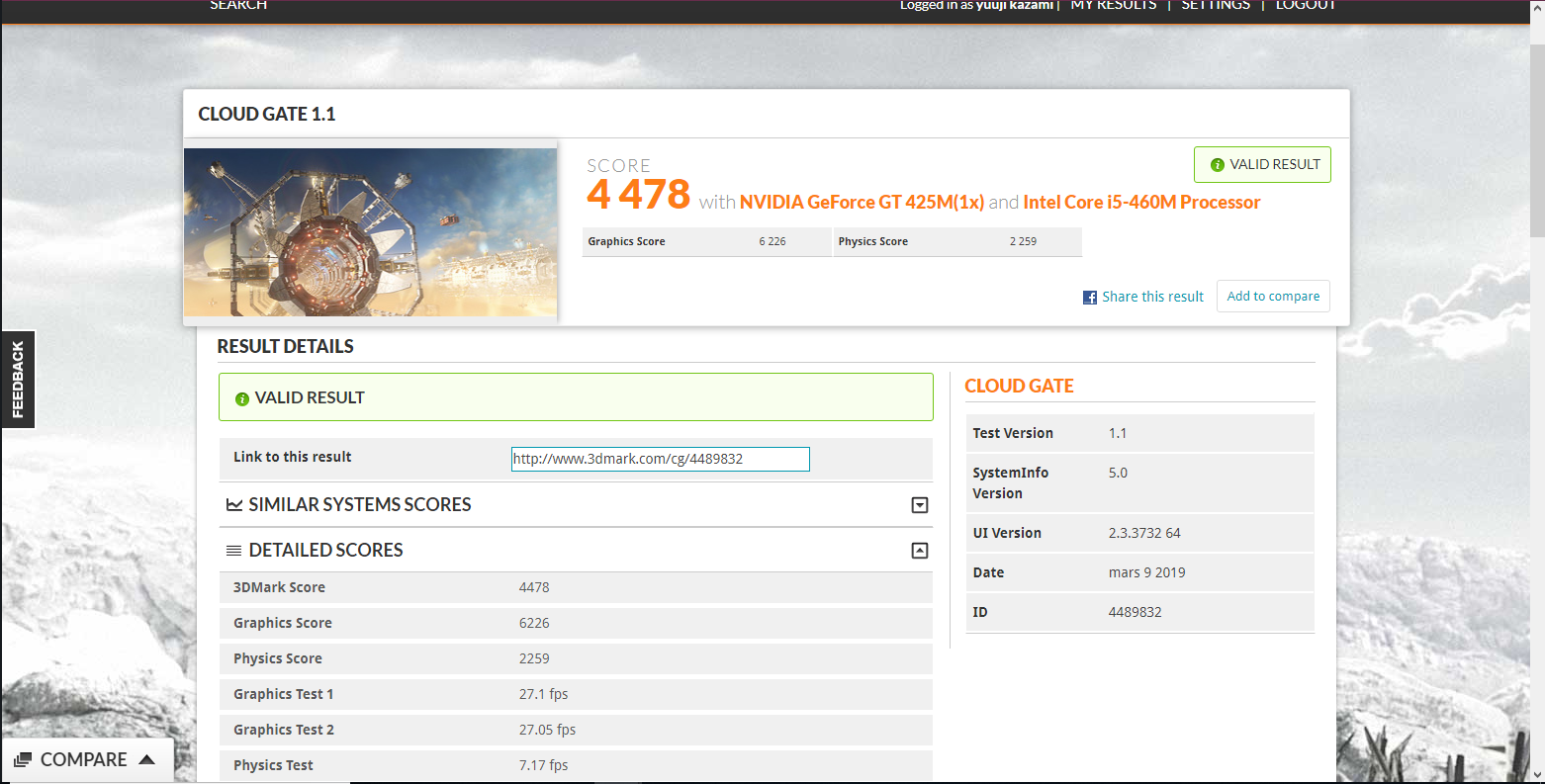This screenshot has height=784, width=1545.
Task: Click the Link to this result label
Action: (293, 457)
